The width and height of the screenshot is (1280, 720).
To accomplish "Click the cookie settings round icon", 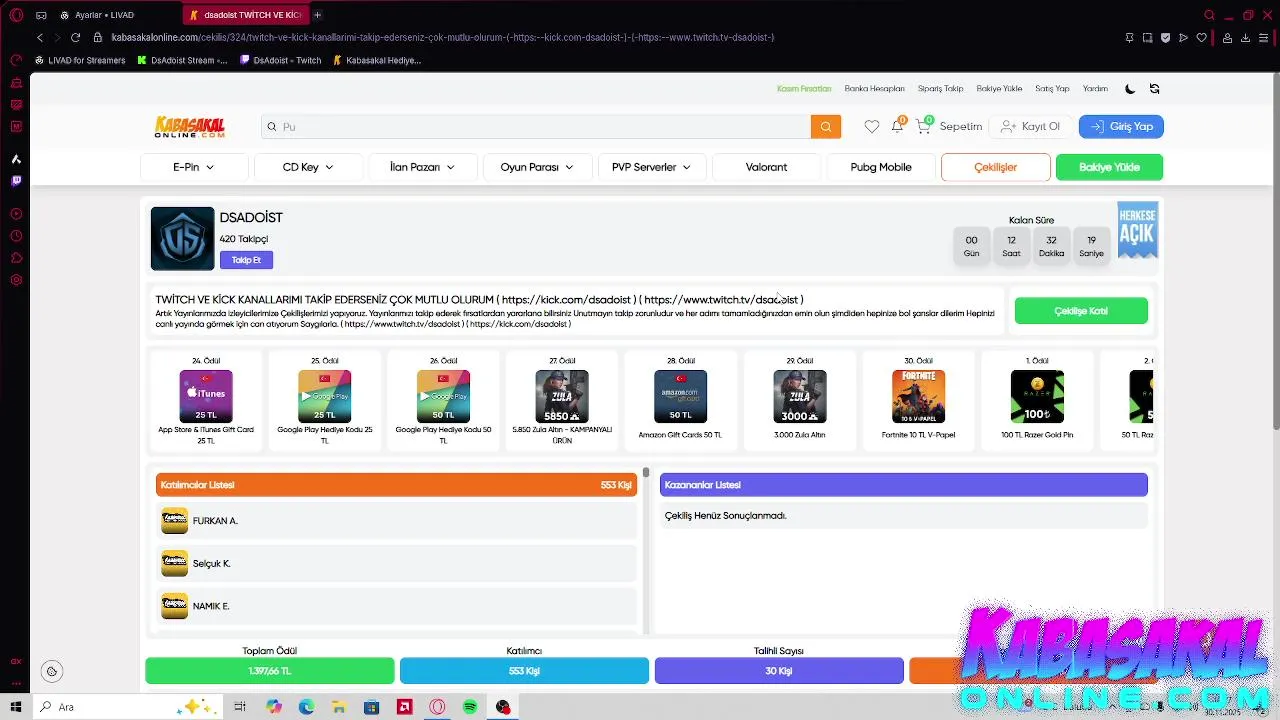I will point(52,672).
